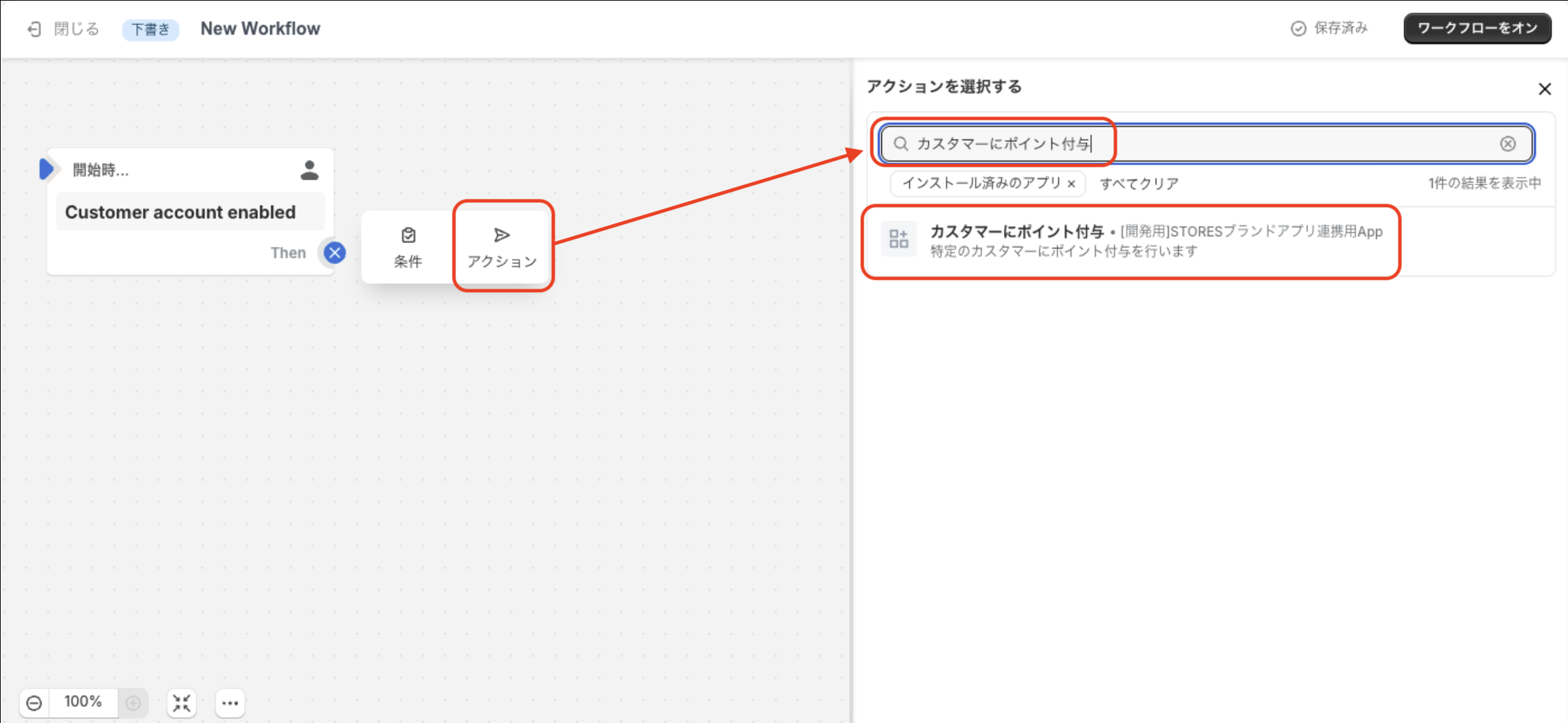This screenshot has width=1568, height=723.
Task: Close the action selection panel
Action: pyautogui.click(x=1544, y=89)
